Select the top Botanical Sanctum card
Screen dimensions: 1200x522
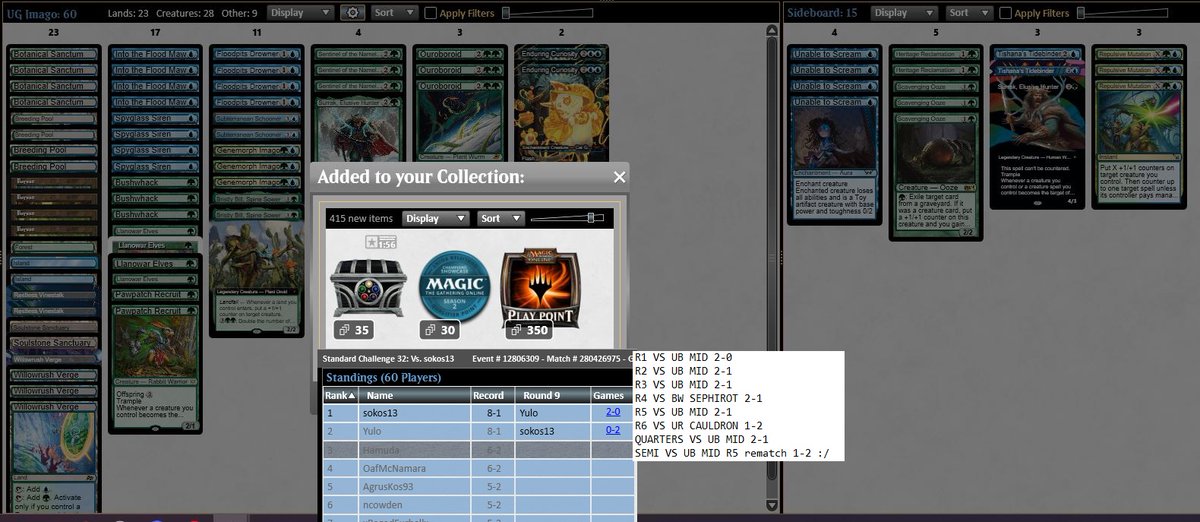pos(56,53)
